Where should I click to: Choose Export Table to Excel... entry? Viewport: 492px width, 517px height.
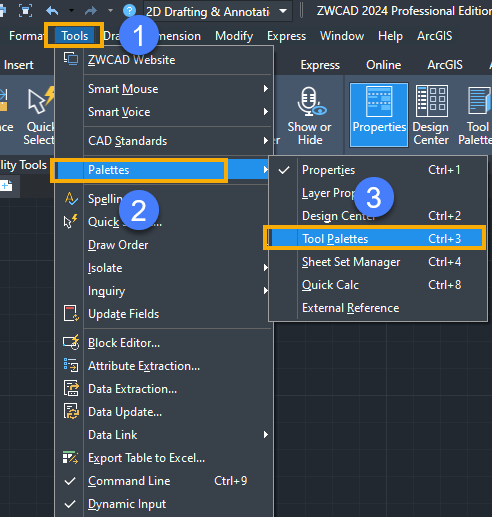click(x=164, y=458)
